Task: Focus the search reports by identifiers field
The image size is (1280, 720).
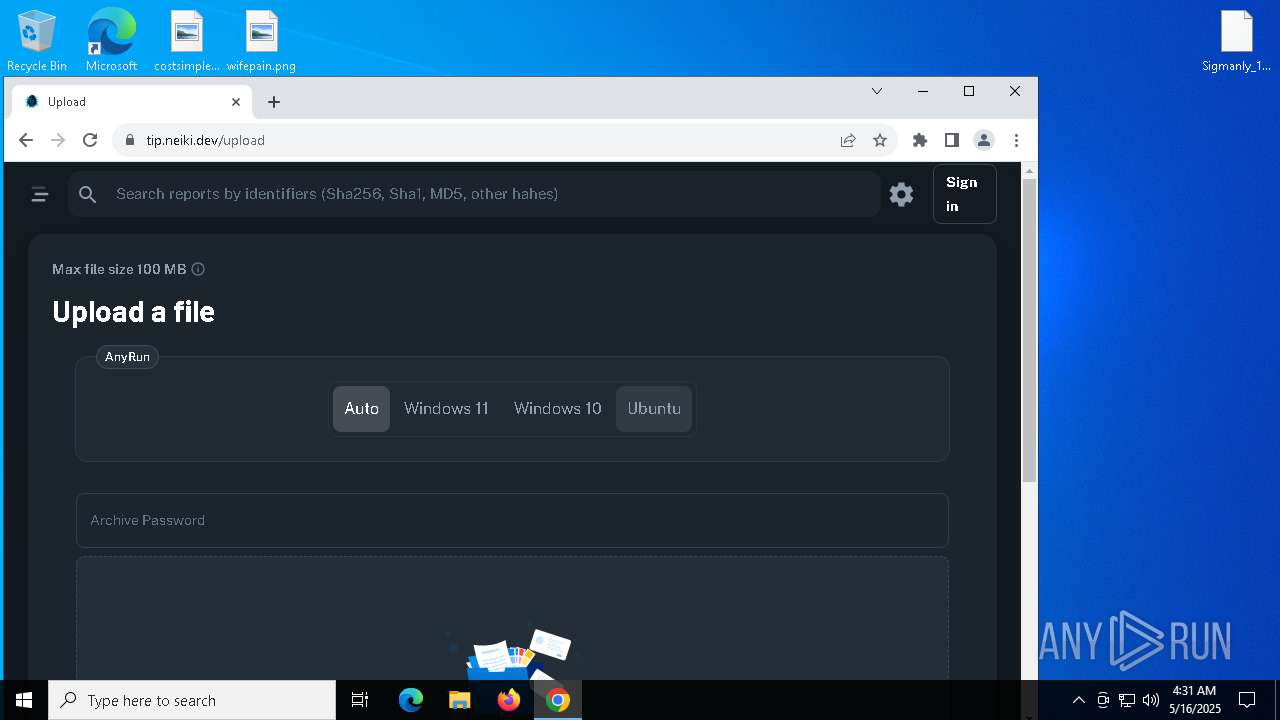Action: coord(474,194)
